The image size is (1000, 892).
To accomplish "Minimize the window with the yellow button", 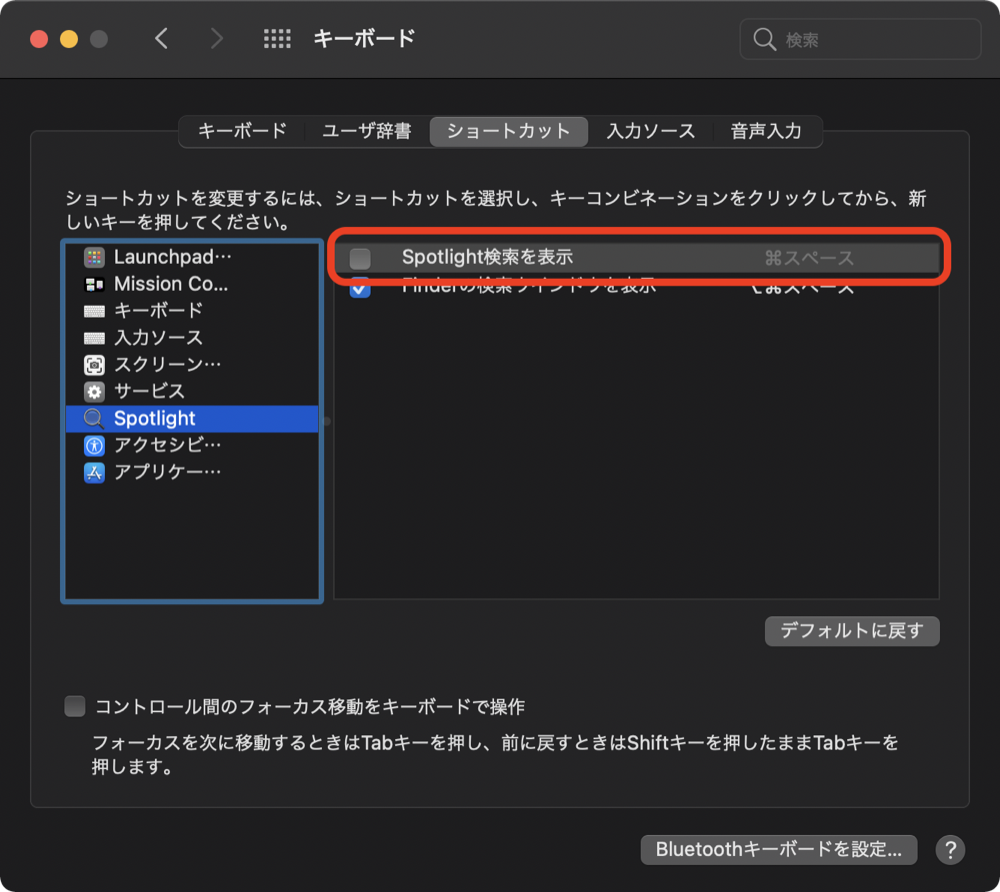I will tap(69, 39).
